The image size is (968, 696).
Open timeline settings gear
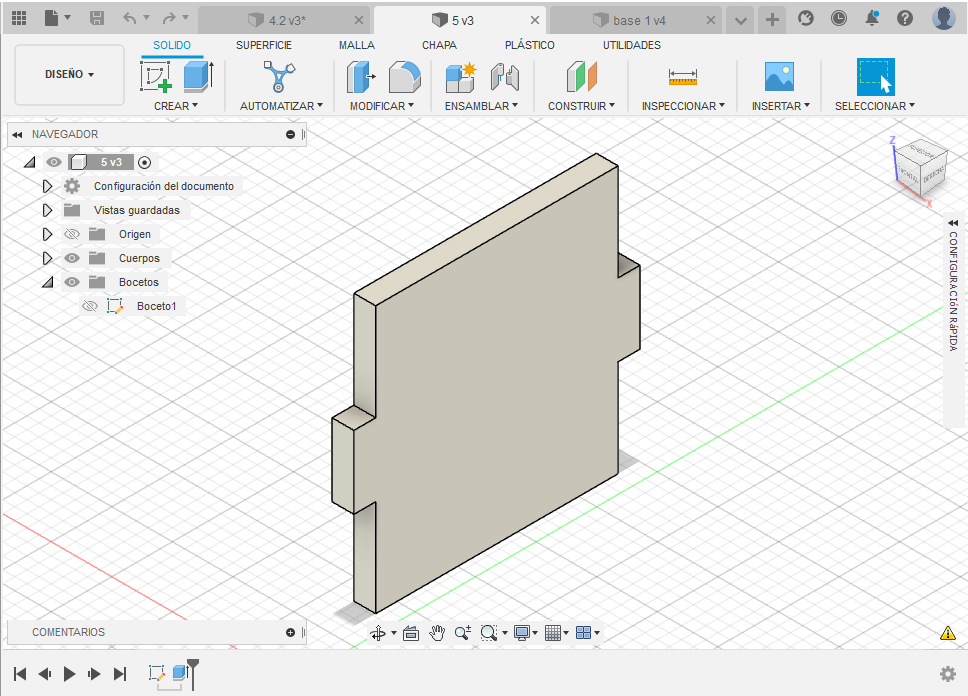click(x=948, y=674)
